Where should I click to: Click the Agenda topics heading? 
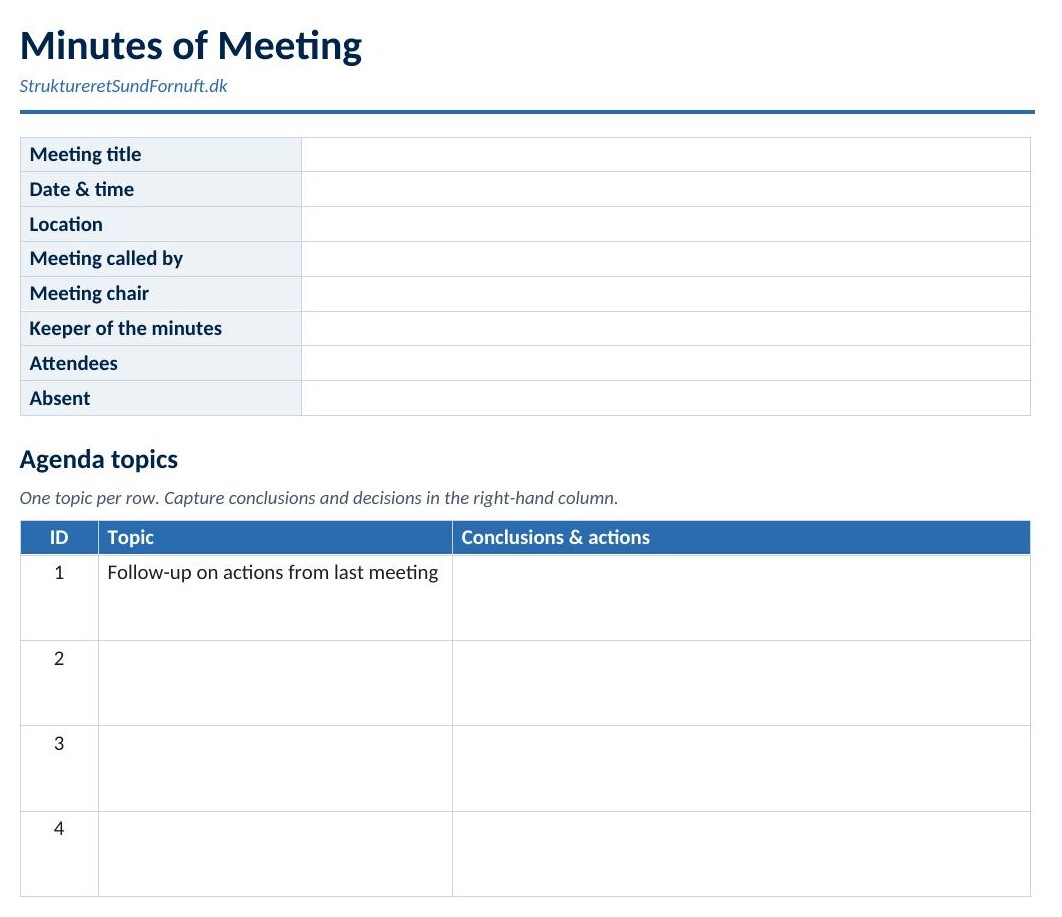(99, 460)
